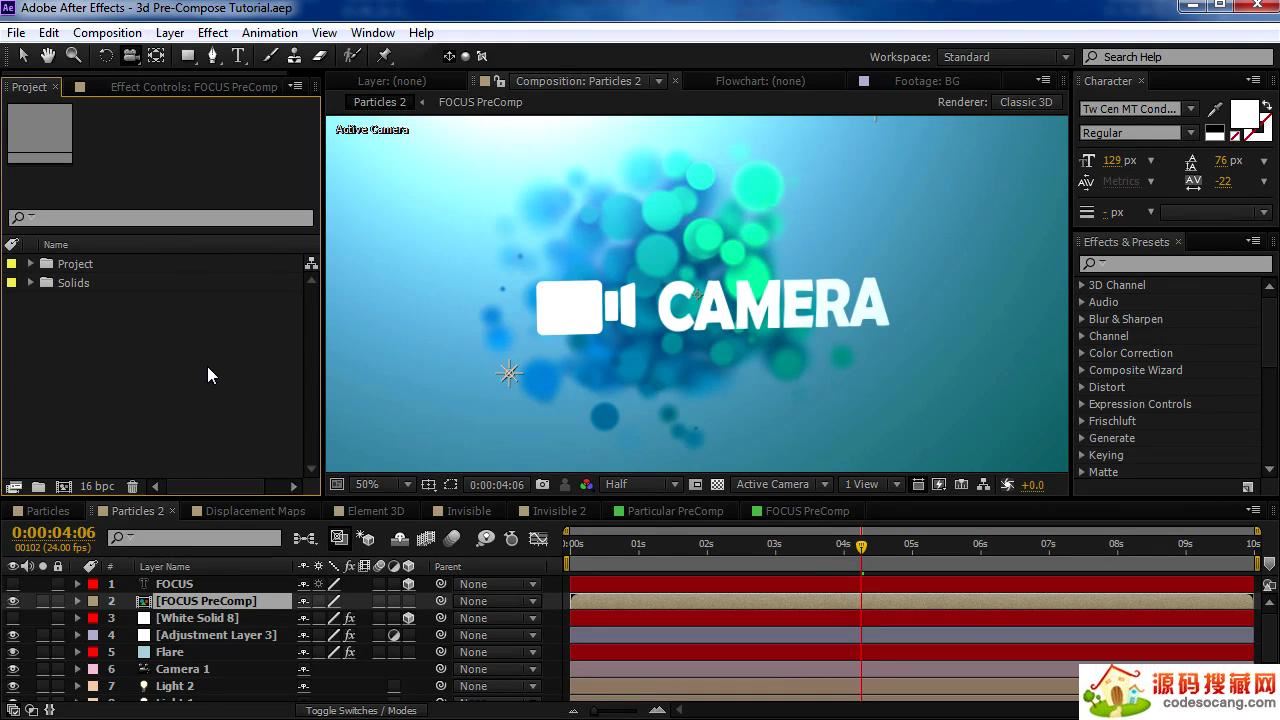Expand the Blur & Sharpen effects category
The height and width of the screenshot is (720, 1280).
pos(1082,319)
